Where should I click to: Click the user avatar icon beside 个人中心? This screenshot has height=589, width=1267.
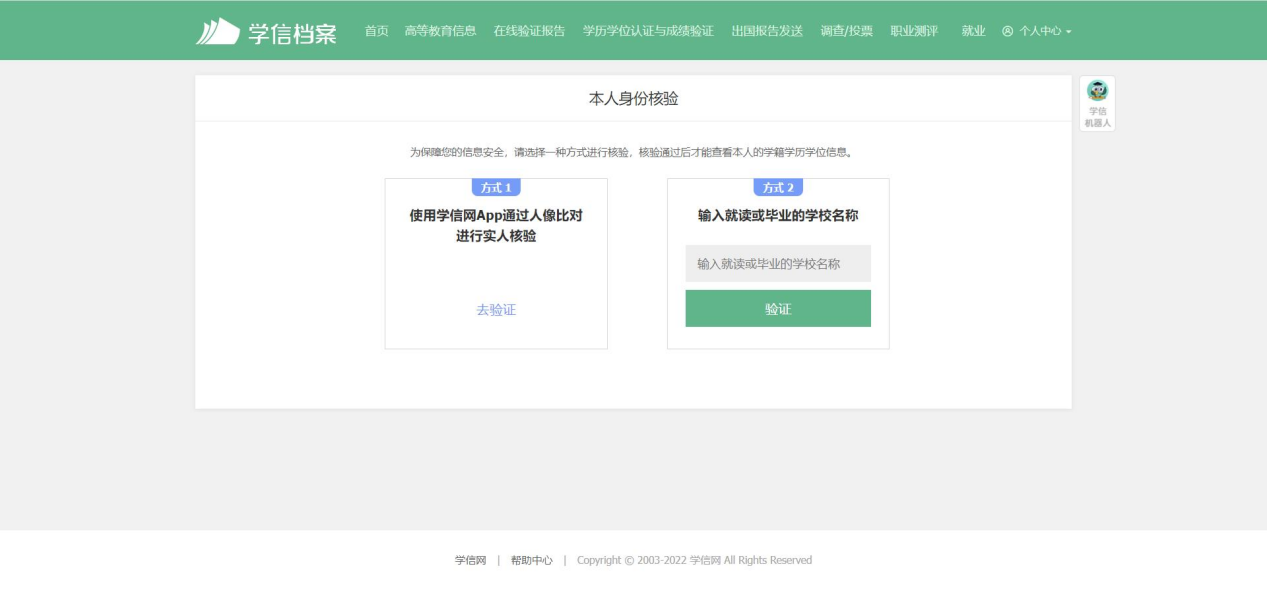1007,32
